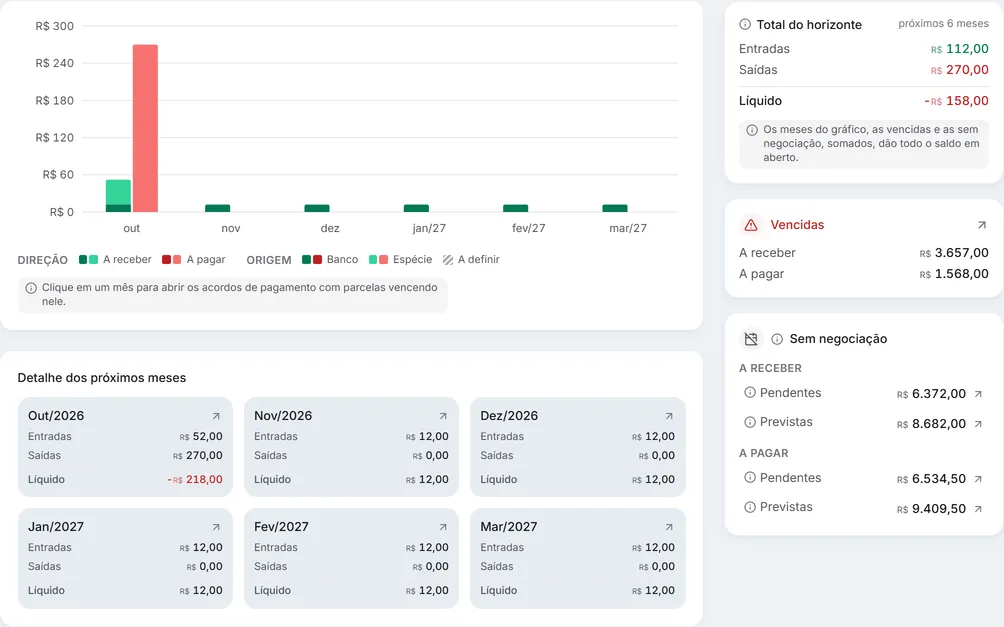This screenshot has width=1004, height=627.
Task: Select the green 'out' bar in chart
Action: click(118, 196)
